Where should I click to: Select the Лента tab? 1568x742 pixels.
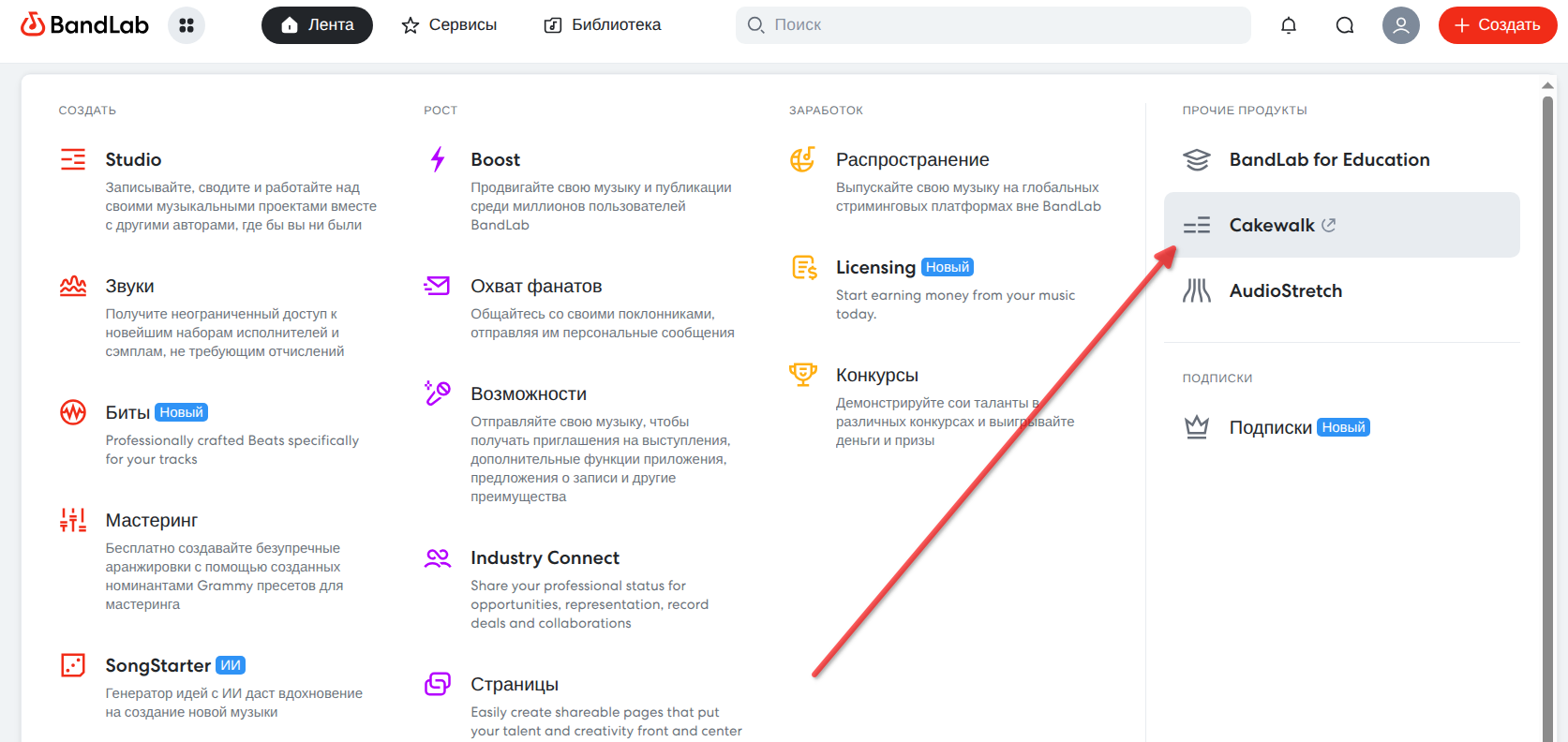point(317,25)
